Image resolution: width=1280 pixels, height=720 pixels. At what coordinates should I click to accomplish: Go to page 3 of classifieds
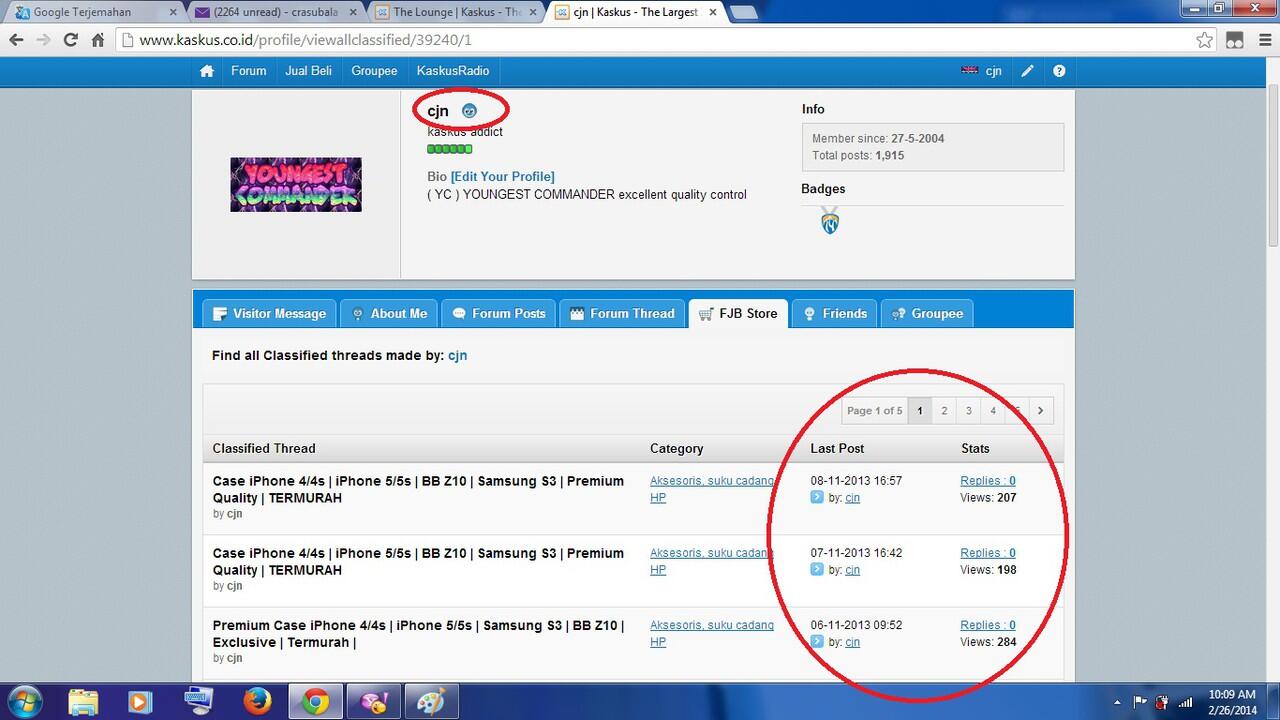click(x=968, y=410)
